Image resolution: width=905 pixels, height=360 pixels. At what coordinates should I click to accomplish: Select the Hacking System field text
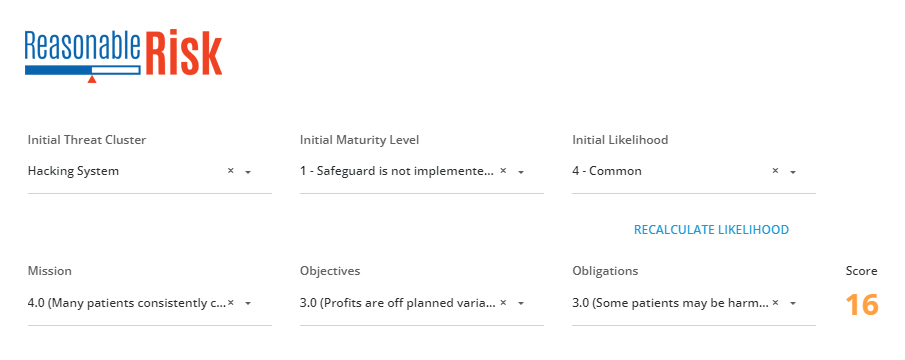(x=73, y=171)
